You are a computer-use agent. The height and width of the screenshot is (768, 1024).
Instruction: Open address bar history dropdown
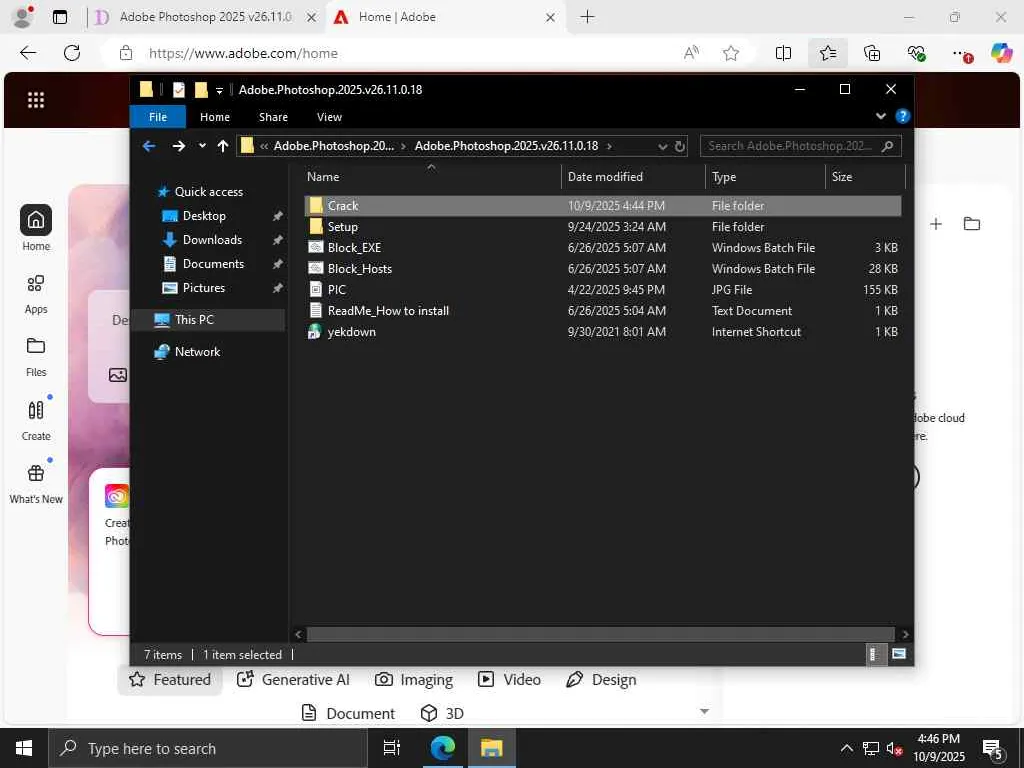point(662,146)
